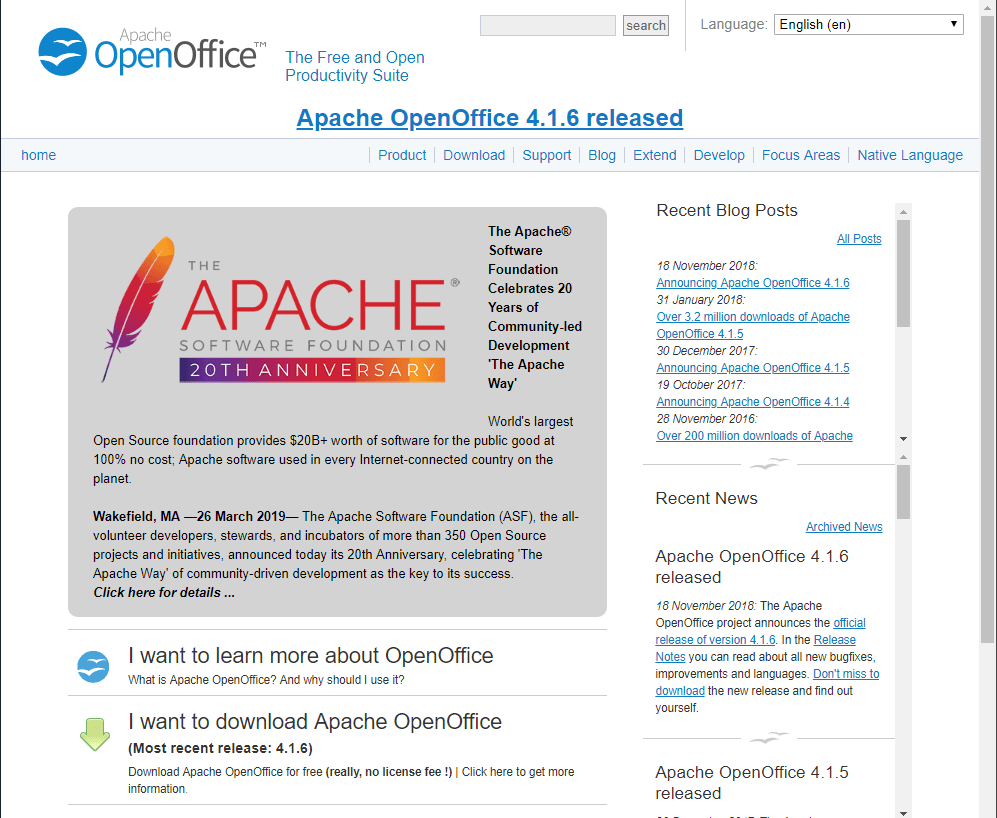This screenshot has height=818, width=997.
Task: Click the Recent News scrollbar thumb
Action: click(903, 492)
